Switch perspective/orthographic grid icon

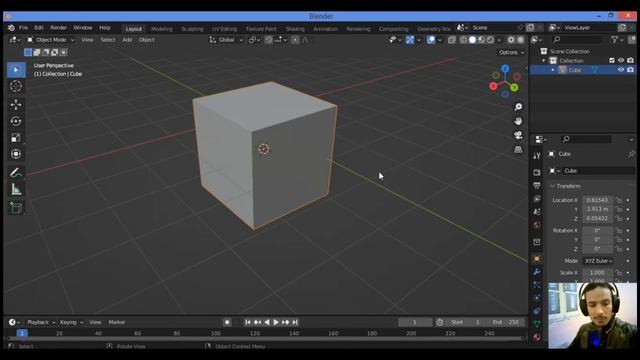[518, 149]
